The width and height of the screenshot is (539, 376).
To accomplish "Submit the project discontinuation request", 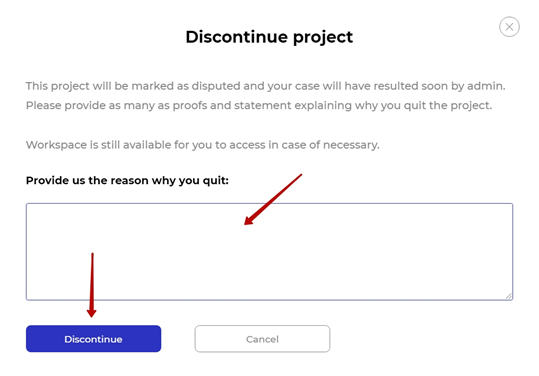I will pyautogui.click(x=94, y=339).
